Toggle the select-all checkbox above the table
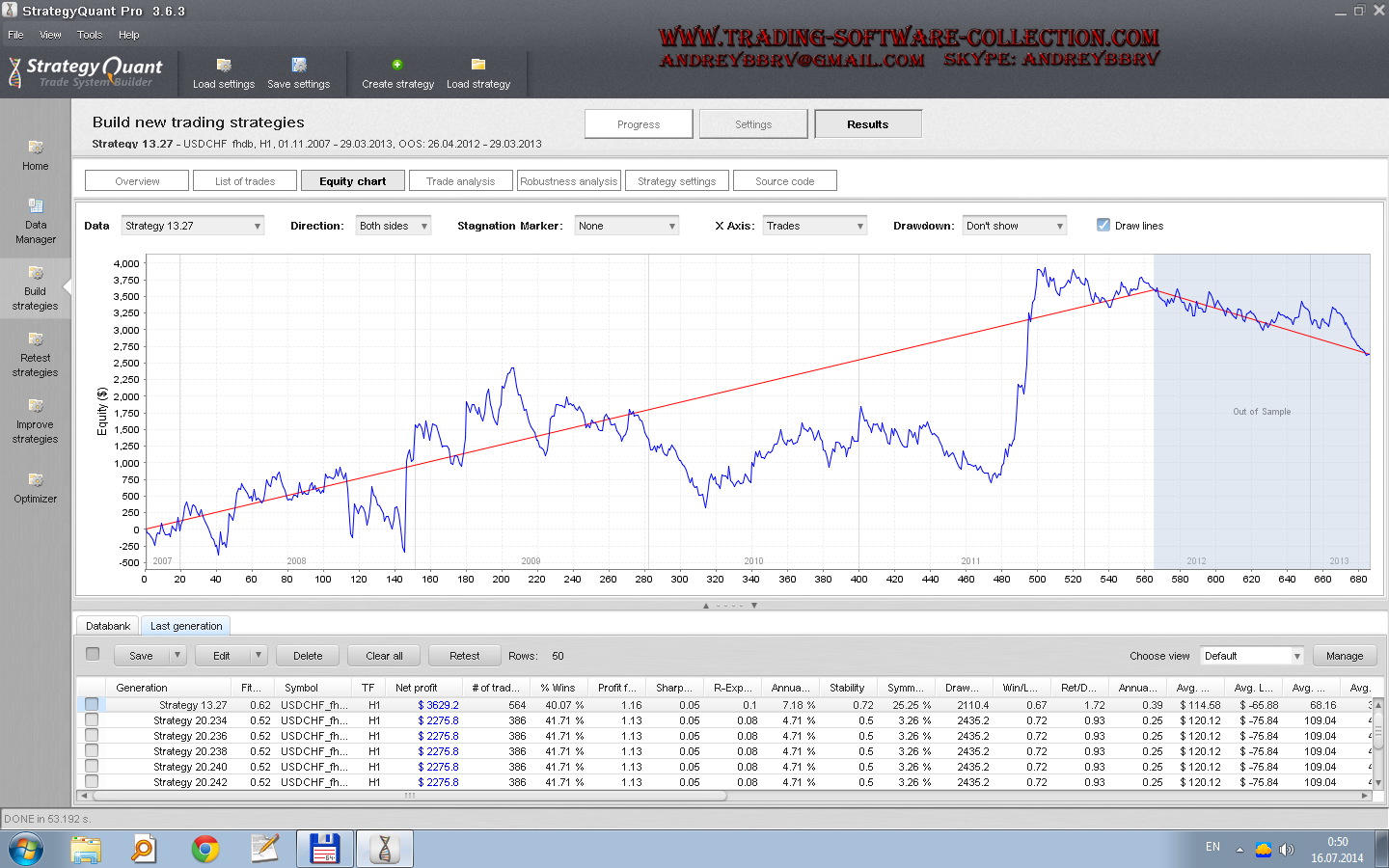 click(93, 654)
